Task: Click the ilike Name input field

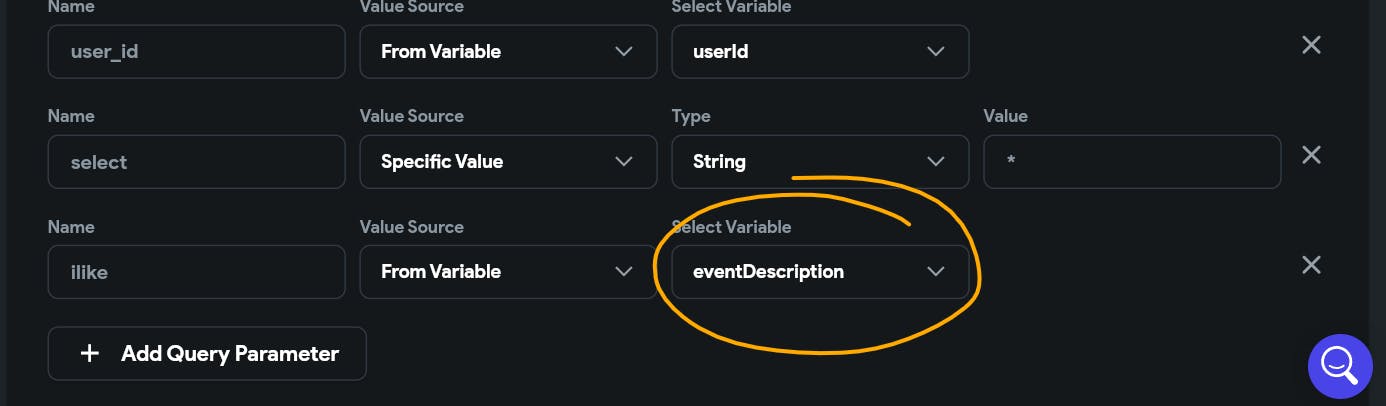Action: click(197, 271)
